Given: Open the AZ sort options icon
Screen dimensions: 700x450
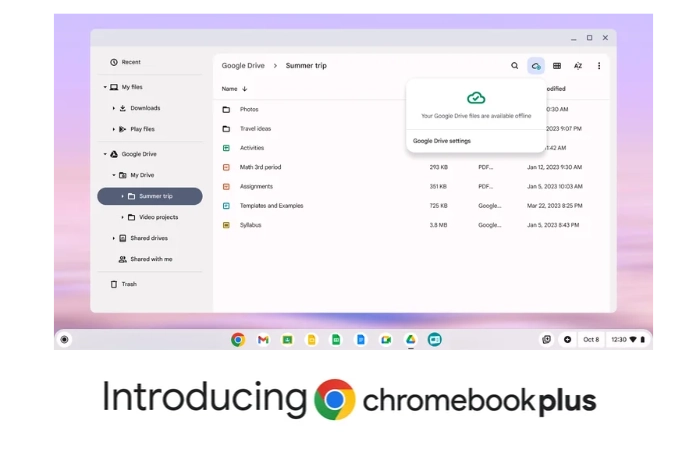Looking at the screenshot, I should [578, 66].
